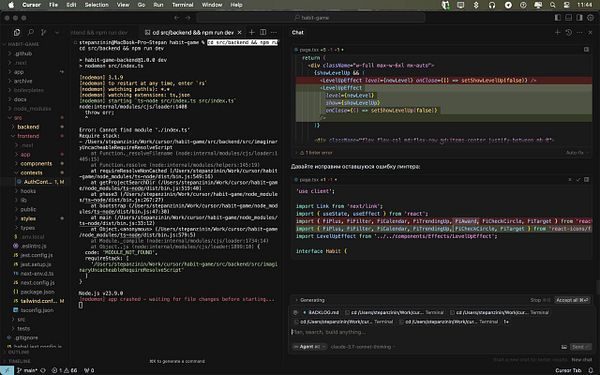Expand the styles folder
This screenshot has height=375, width=600.
click(x=28, y=218)
